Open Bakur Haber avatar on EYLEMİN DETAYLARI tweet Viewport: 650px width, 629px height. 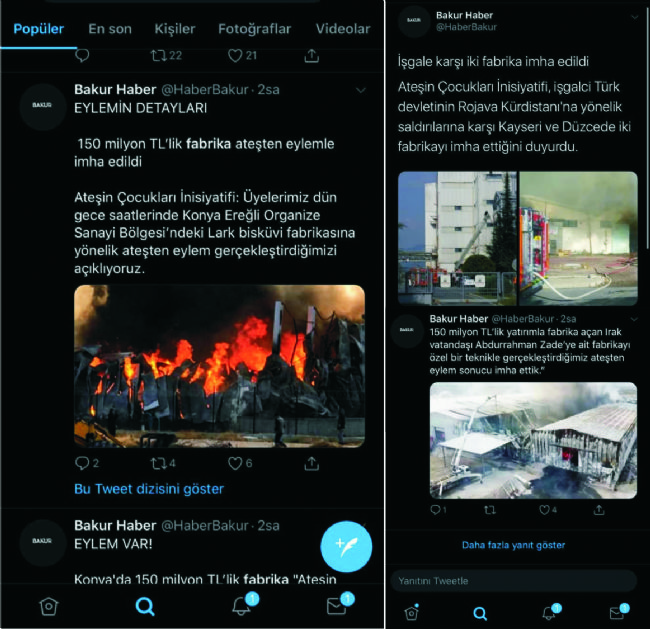tap(42, 105)
